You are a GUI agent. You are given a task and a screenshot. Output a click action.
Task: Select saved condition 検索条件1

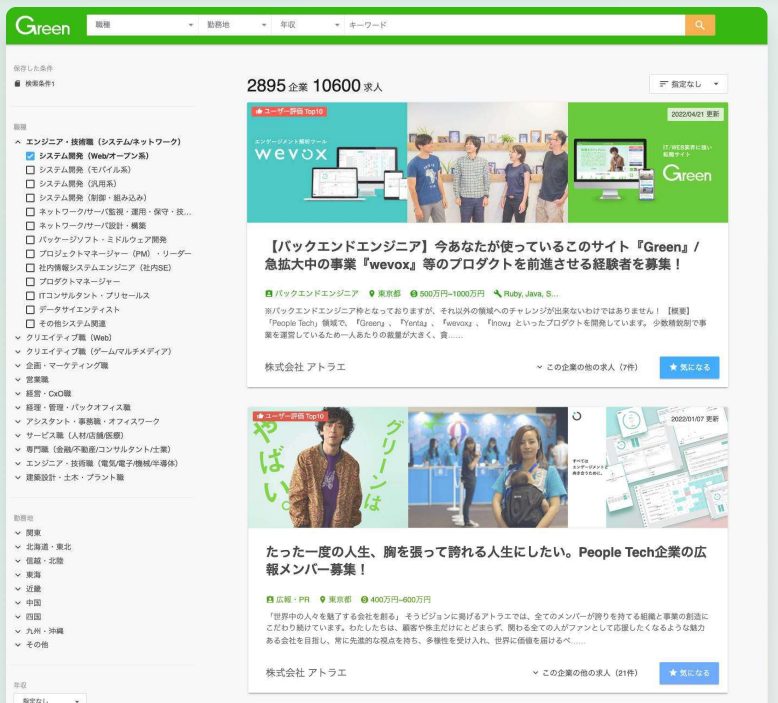[x=40, y=83]
